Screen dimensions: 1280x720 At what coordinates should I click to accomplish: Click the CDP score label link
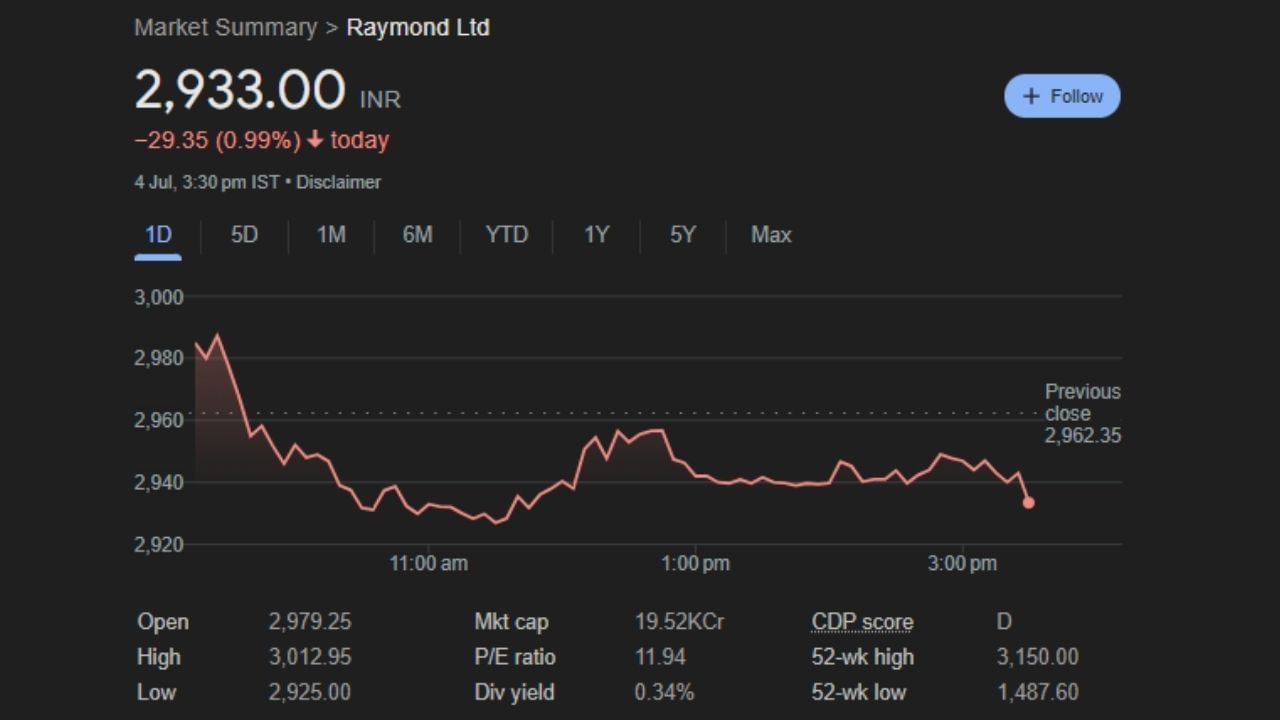point(862,622)
